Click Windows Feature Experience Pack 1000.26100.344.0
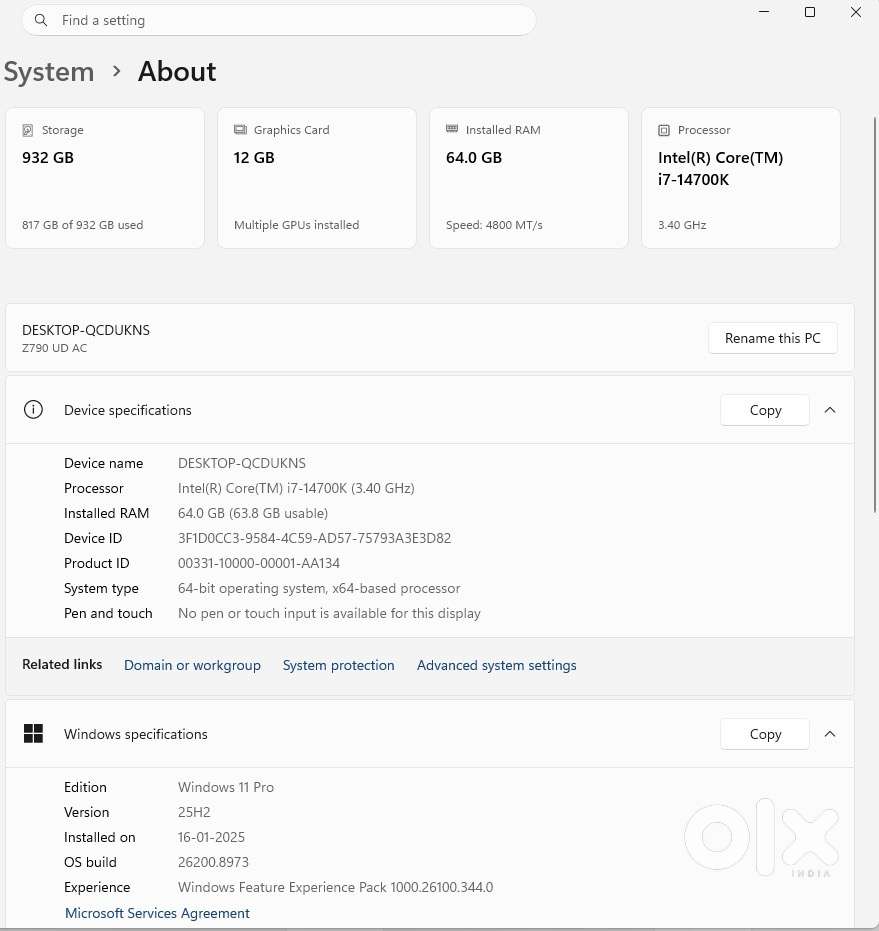Screen dimensions: 879x931 click(x=336, y=887)
